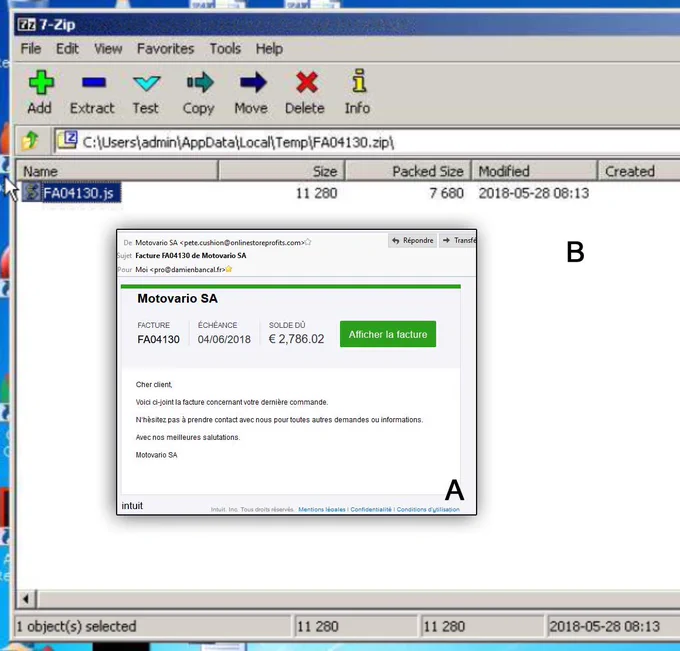Screen dimensions: 680x651
Task: Open the Confidentialité link
Action: pyautogui.click(x=371, y=509)
